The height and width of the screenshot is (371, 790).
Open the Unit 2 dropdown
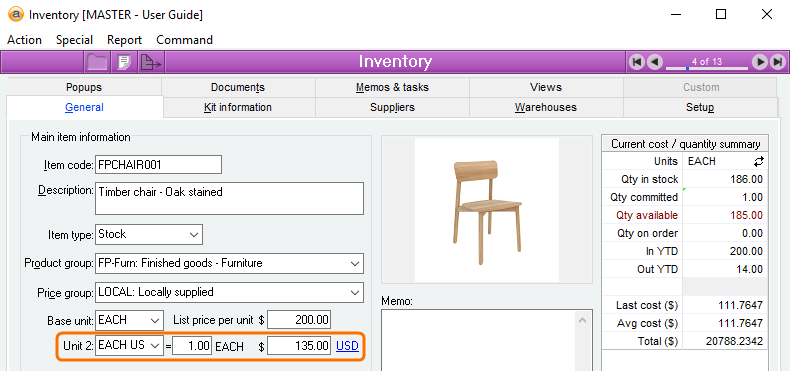pyautogui.click(x=155, y=346)
